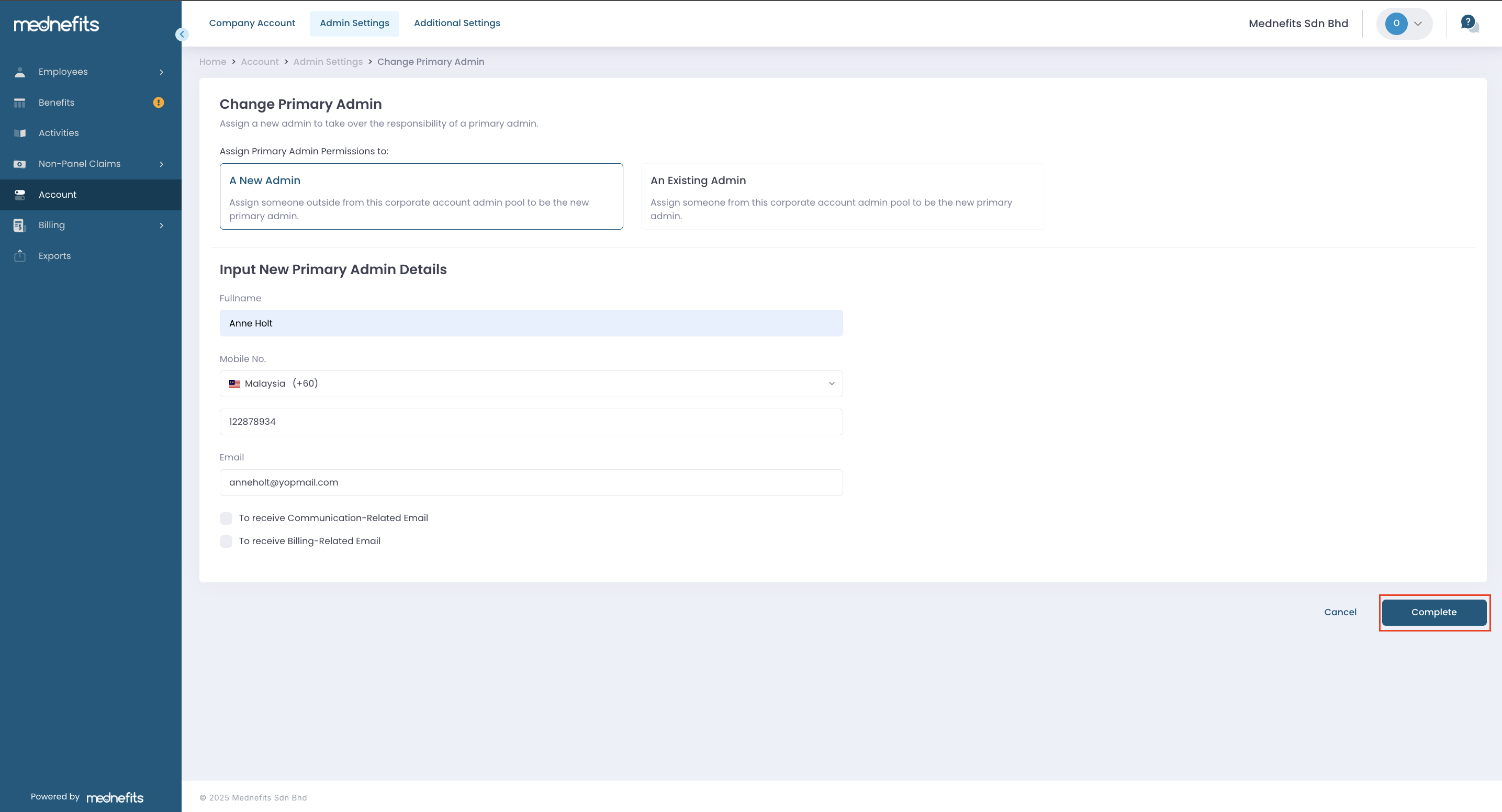Expand the Non-Panel Claims submenu chevron
This screenshot has width=1502, height=812.
(x=162, y=164)
